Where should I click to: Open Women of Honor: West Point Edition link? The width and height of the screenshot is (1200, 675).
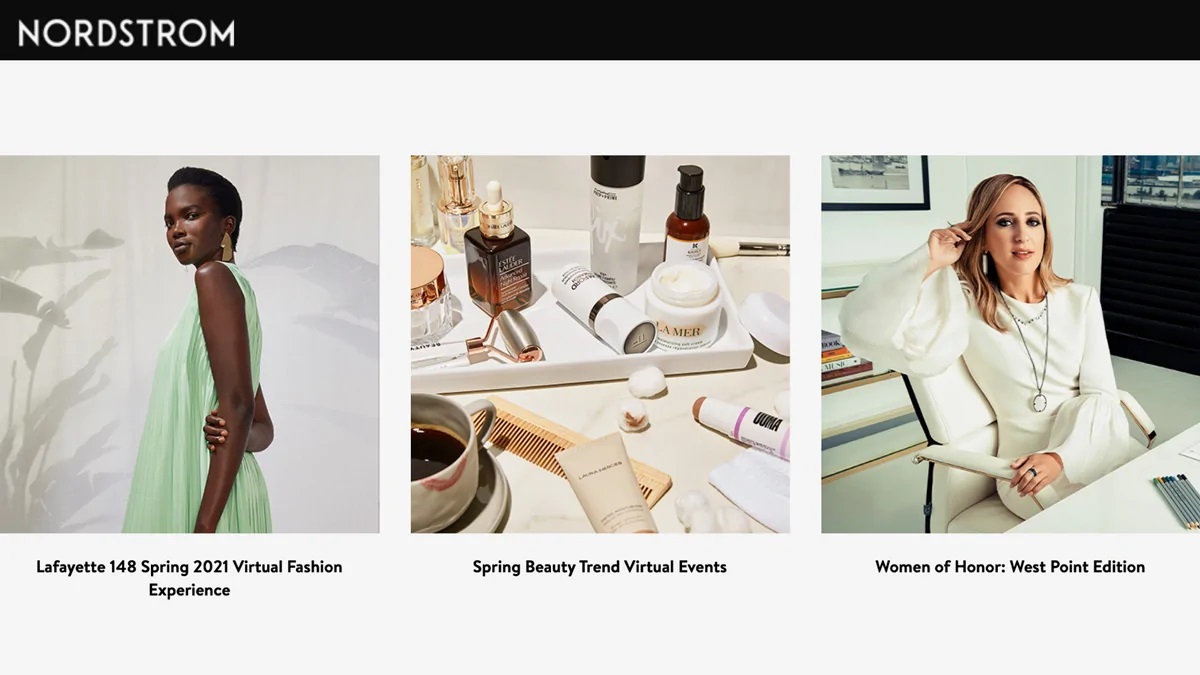[1010, 567]
